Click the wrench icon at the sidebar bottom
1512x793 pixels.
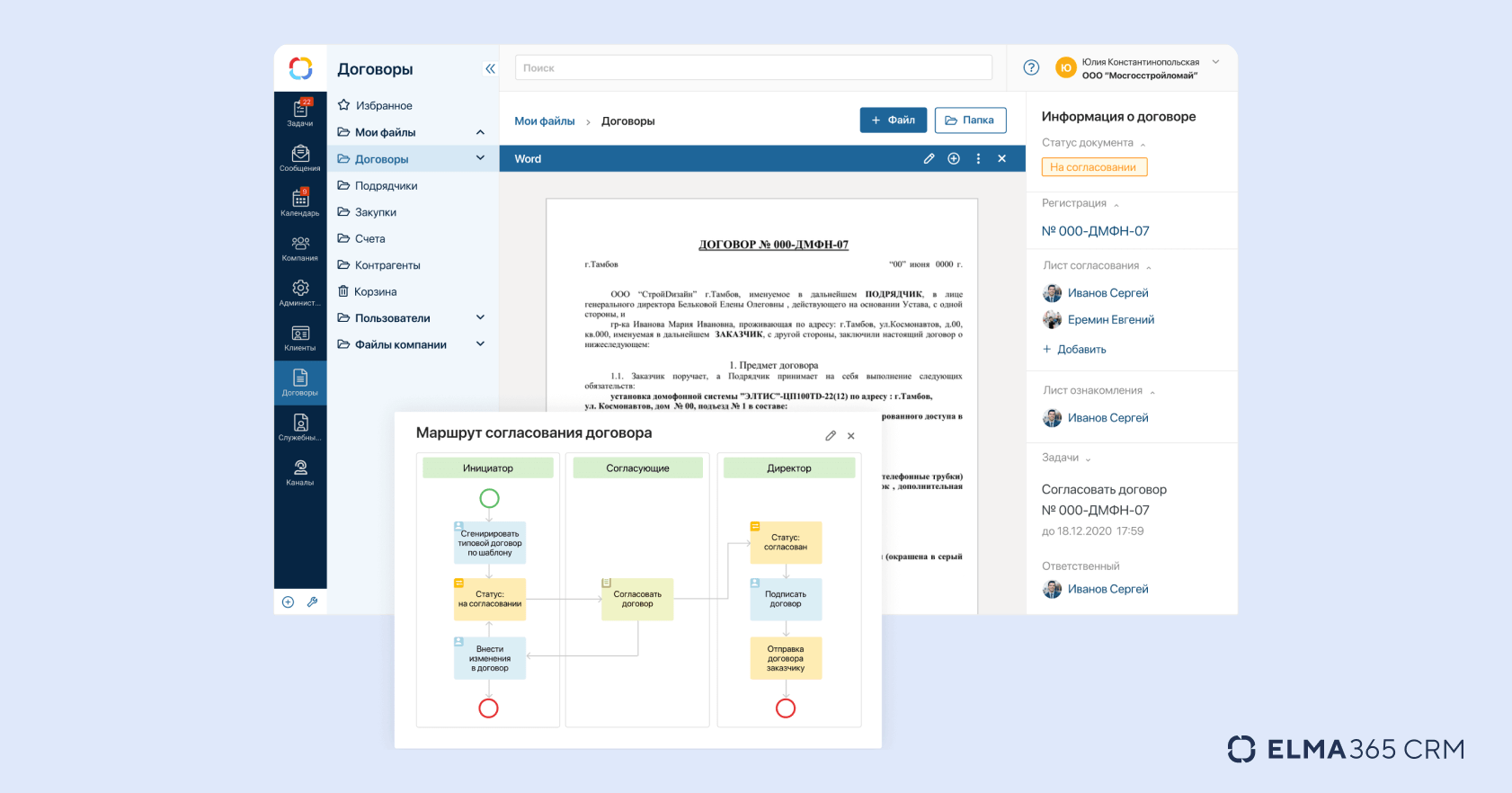(x=313, y=602)
